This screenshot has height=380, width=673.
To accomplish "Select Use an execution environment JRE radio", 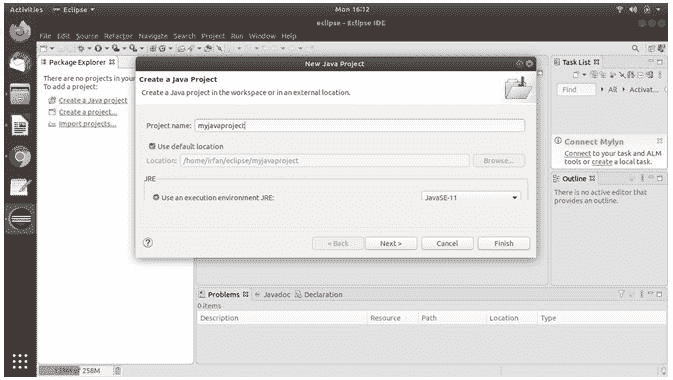I will pyautogui.click(x=156, y=198).
